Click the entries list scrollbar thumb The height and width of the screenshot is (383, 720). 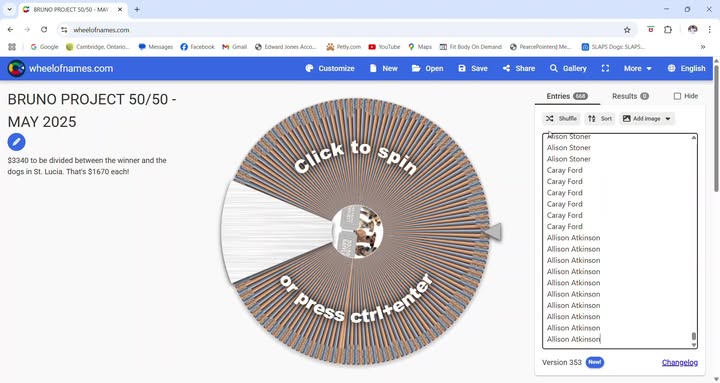point(693,337)
